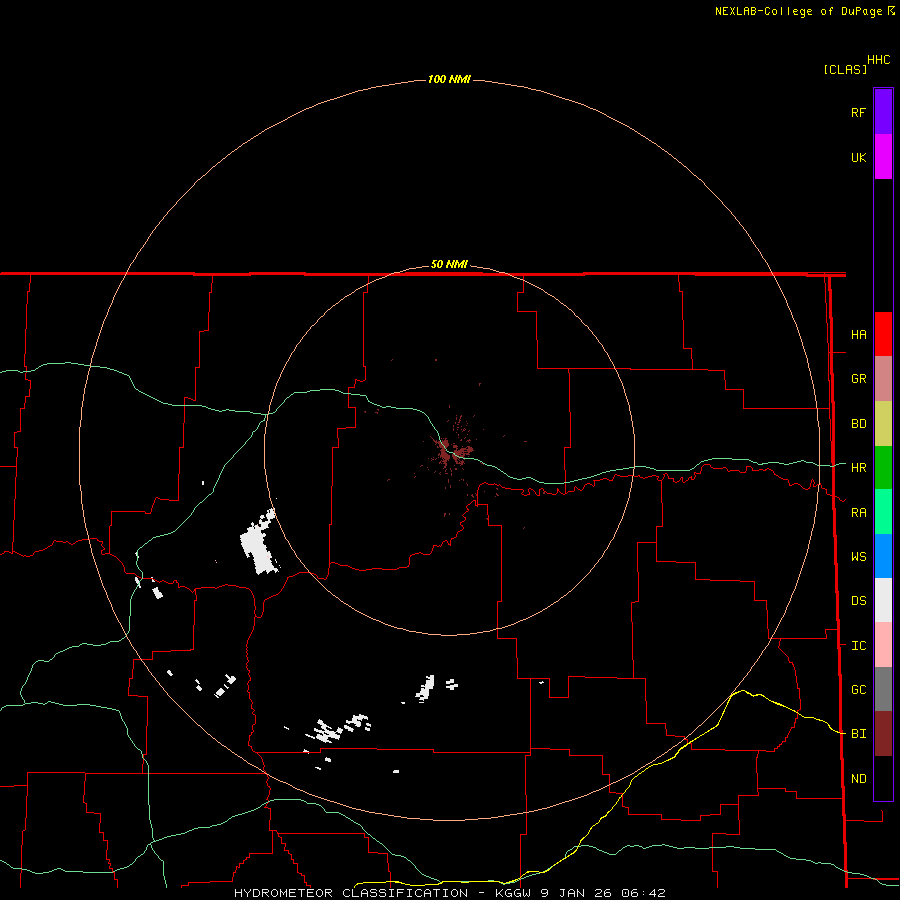900x900 pixels.
Task: Click the 100 NMI range ring label
Action: click(x=449, y=79)
